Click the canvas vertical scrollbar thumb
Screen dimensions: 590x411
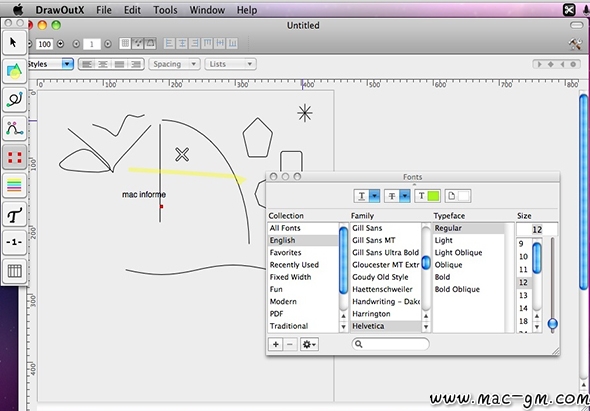pos(584,192)
